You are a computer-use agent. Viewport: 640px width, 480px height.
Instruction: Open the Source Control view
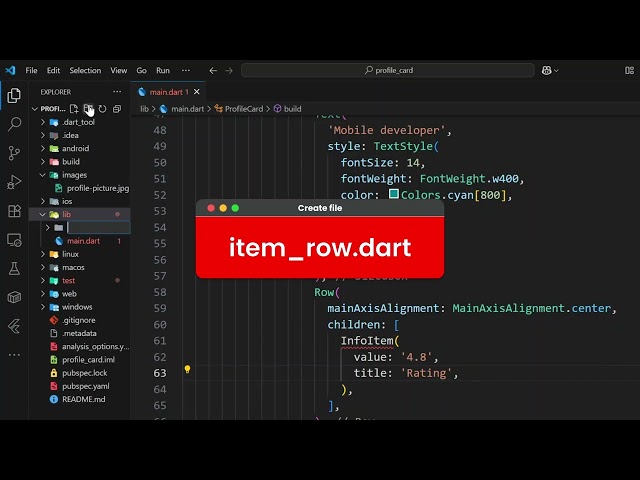[x=14, y=153]
